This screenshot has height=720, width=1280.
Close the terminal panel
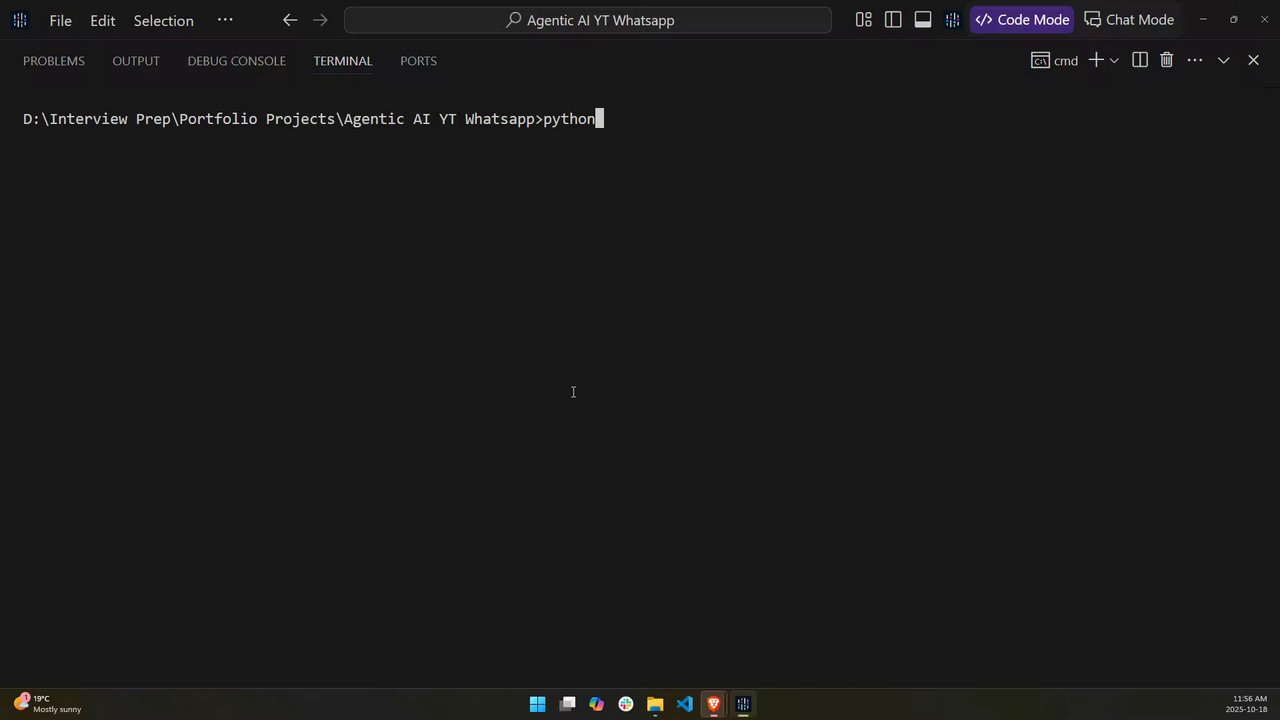click(x=1253, y=61)
